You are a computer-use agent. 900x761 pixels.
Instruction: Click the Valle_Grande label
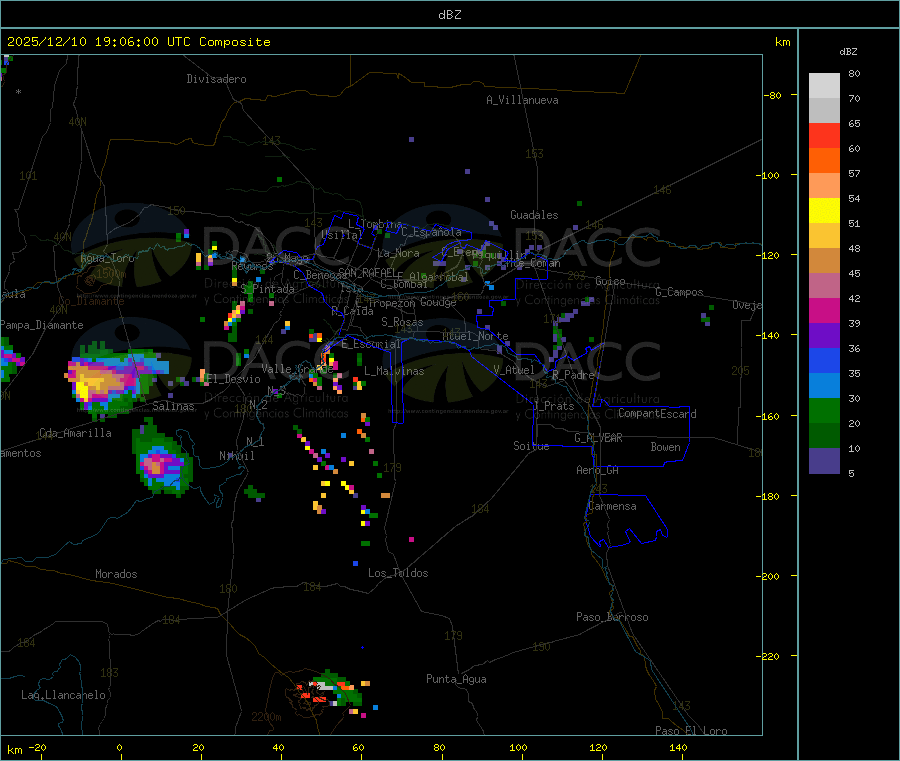297,369
